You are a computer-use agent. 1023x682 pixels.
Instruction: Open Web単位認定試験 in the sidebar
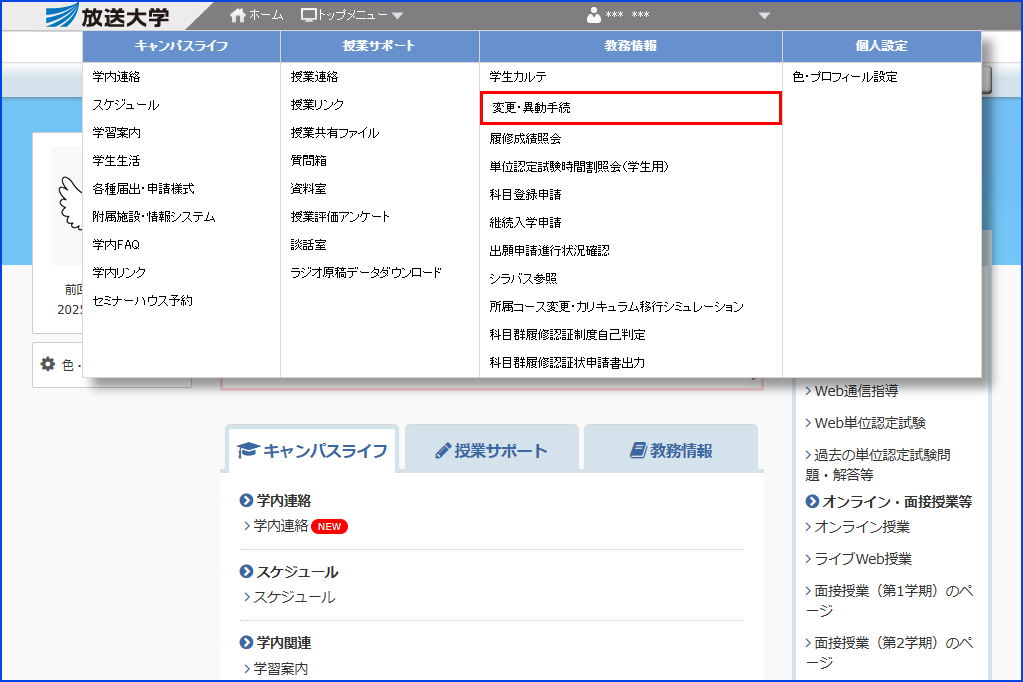coord(869,424)
